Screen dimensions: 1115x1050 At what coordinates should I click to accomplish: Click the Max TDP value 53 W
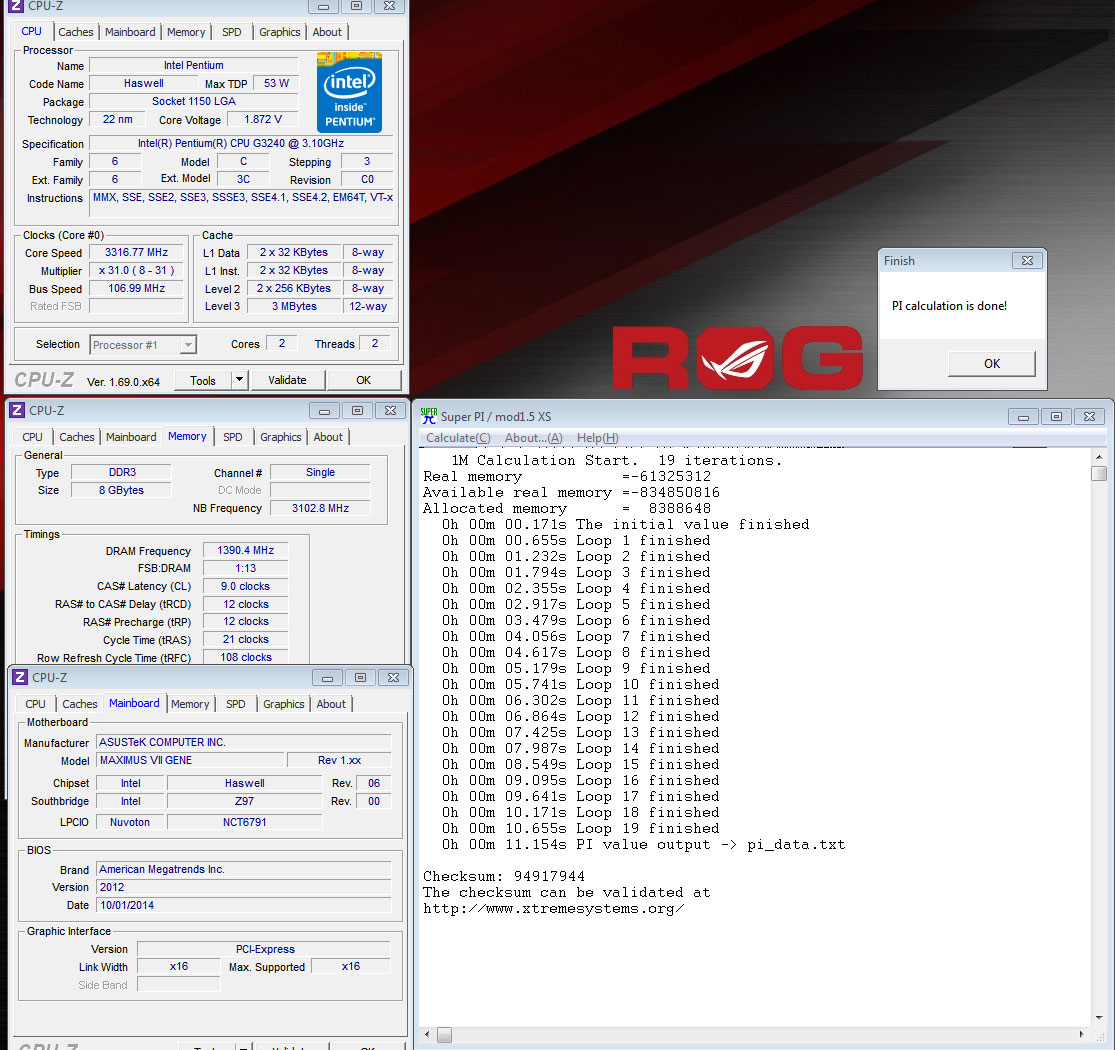276,83
